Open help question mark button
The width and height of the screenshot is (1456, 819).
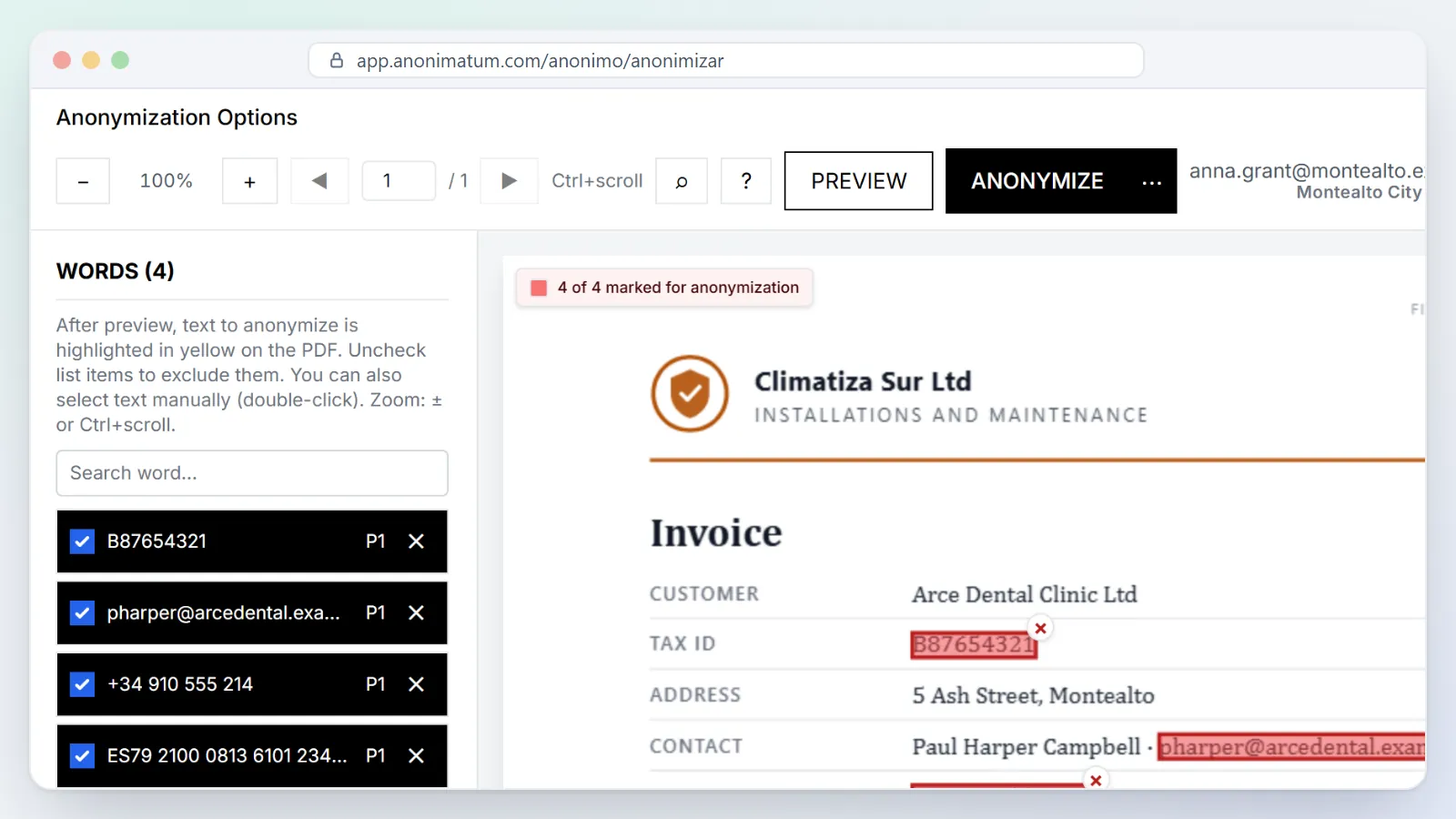coord(746,181)
